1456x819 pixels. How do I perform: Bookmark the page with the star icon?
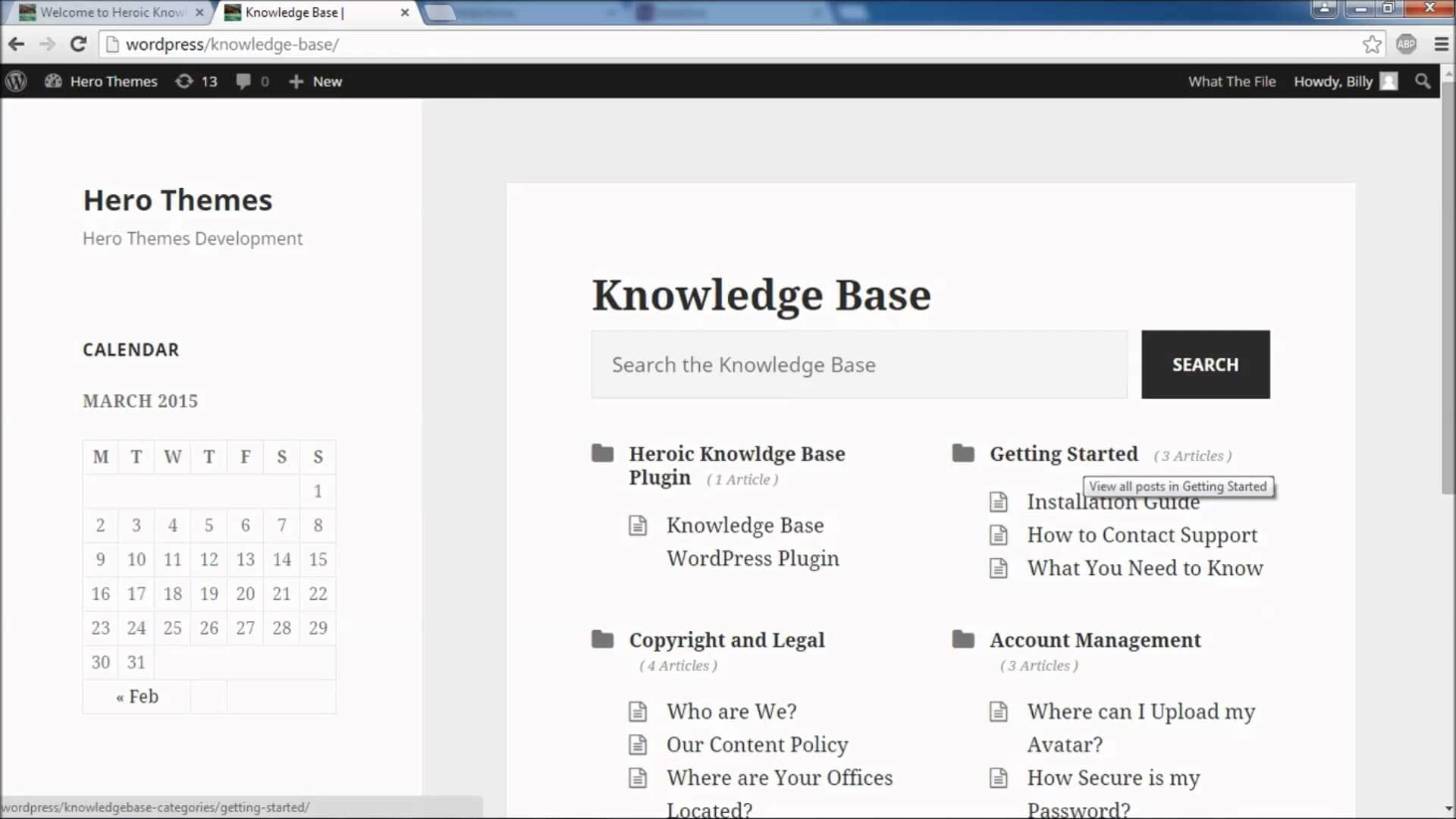coord(1373,44)
